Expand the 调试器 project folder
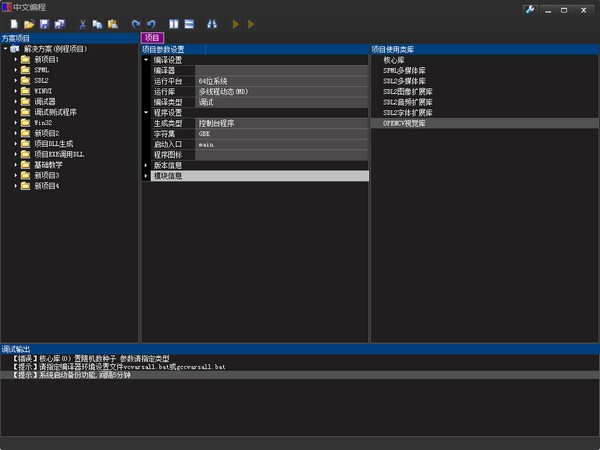Viewport: 600px width, 450px height. 17,101
